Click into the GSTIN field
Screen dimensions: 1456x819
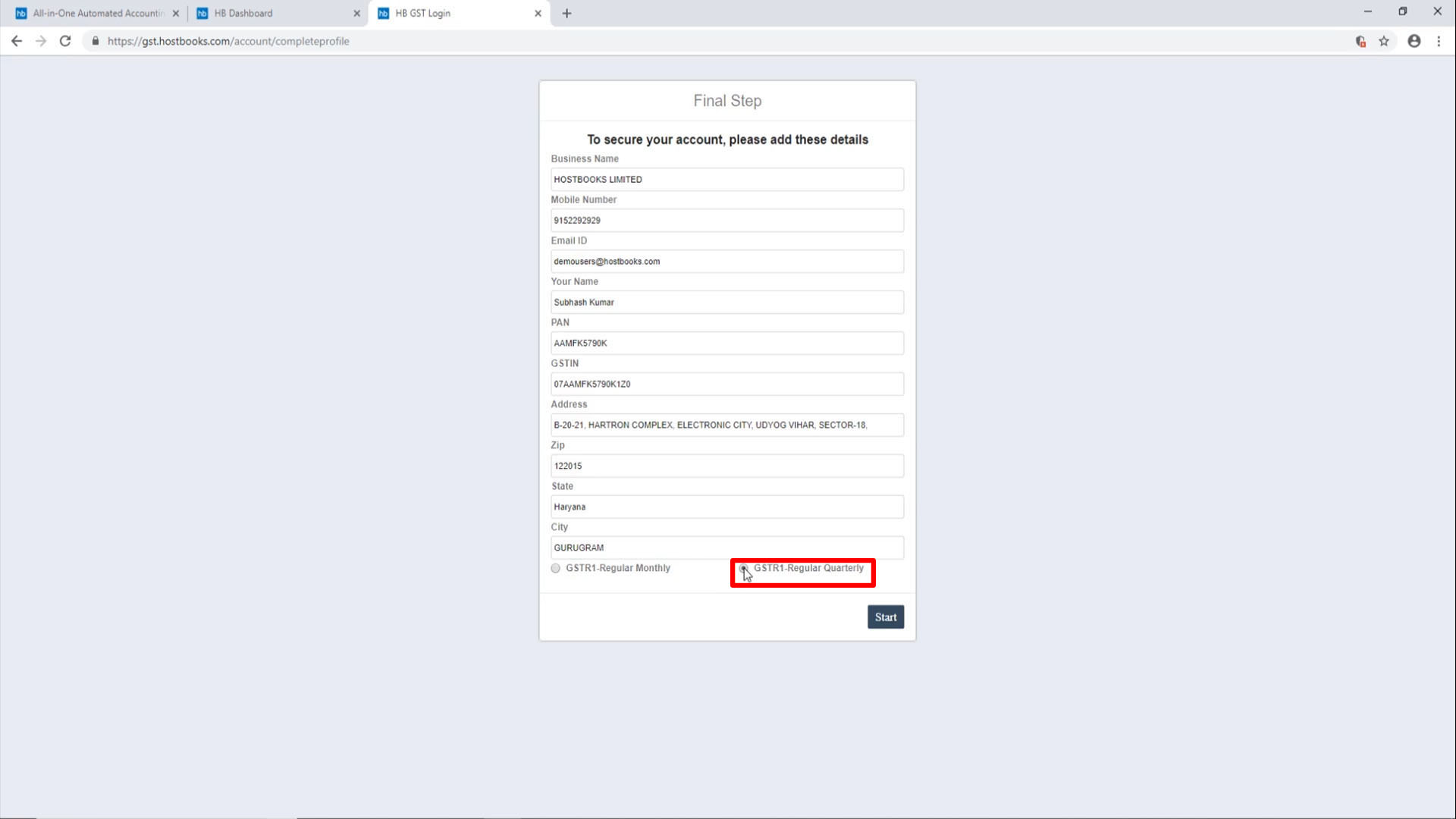coord(727,384)
